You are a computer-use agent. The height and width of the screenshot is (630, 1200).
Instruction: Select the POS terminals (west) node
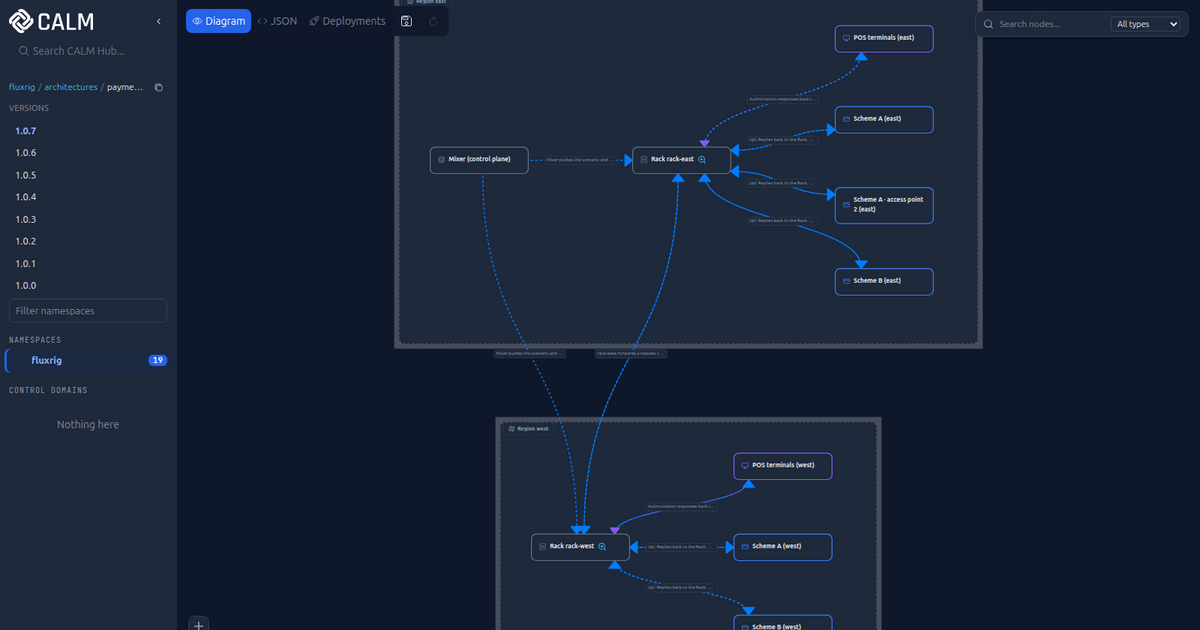point(783,466)
